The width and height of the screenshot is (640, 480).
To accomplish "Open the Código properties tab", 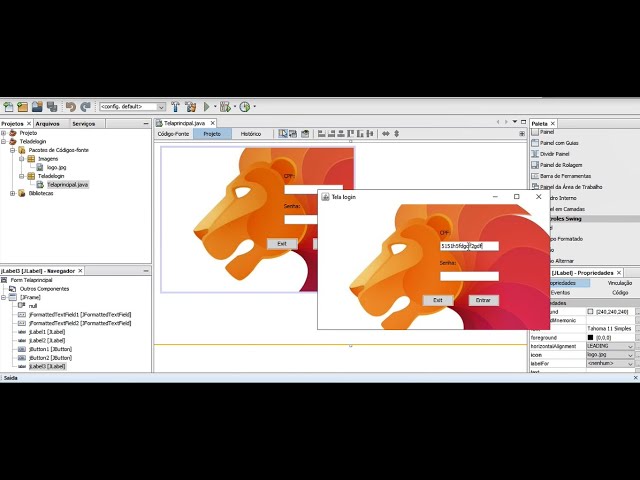I will pos(620,293).
